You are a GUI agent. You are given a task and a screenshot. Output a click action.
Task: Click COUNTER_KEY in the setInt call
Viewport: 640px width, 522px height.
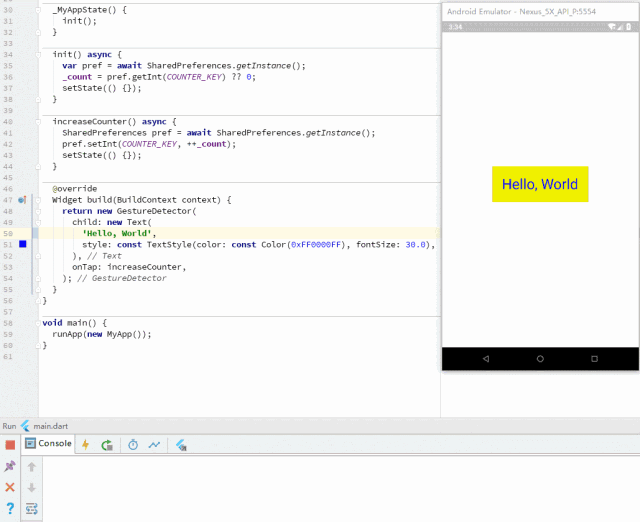click(x=149, y=144)
